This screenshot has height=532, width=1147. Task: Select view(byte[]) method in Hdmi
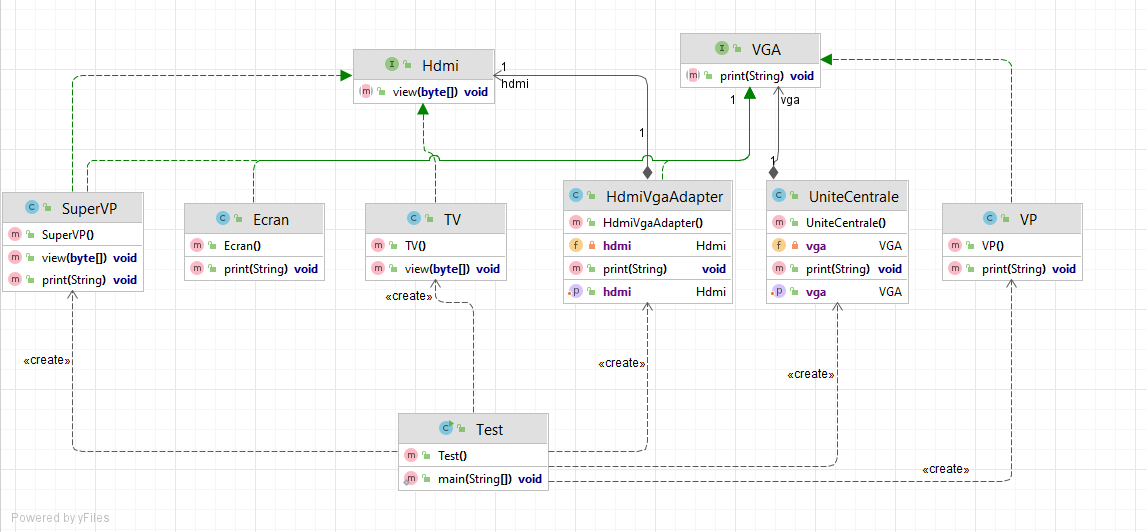[x=424, y=91]
